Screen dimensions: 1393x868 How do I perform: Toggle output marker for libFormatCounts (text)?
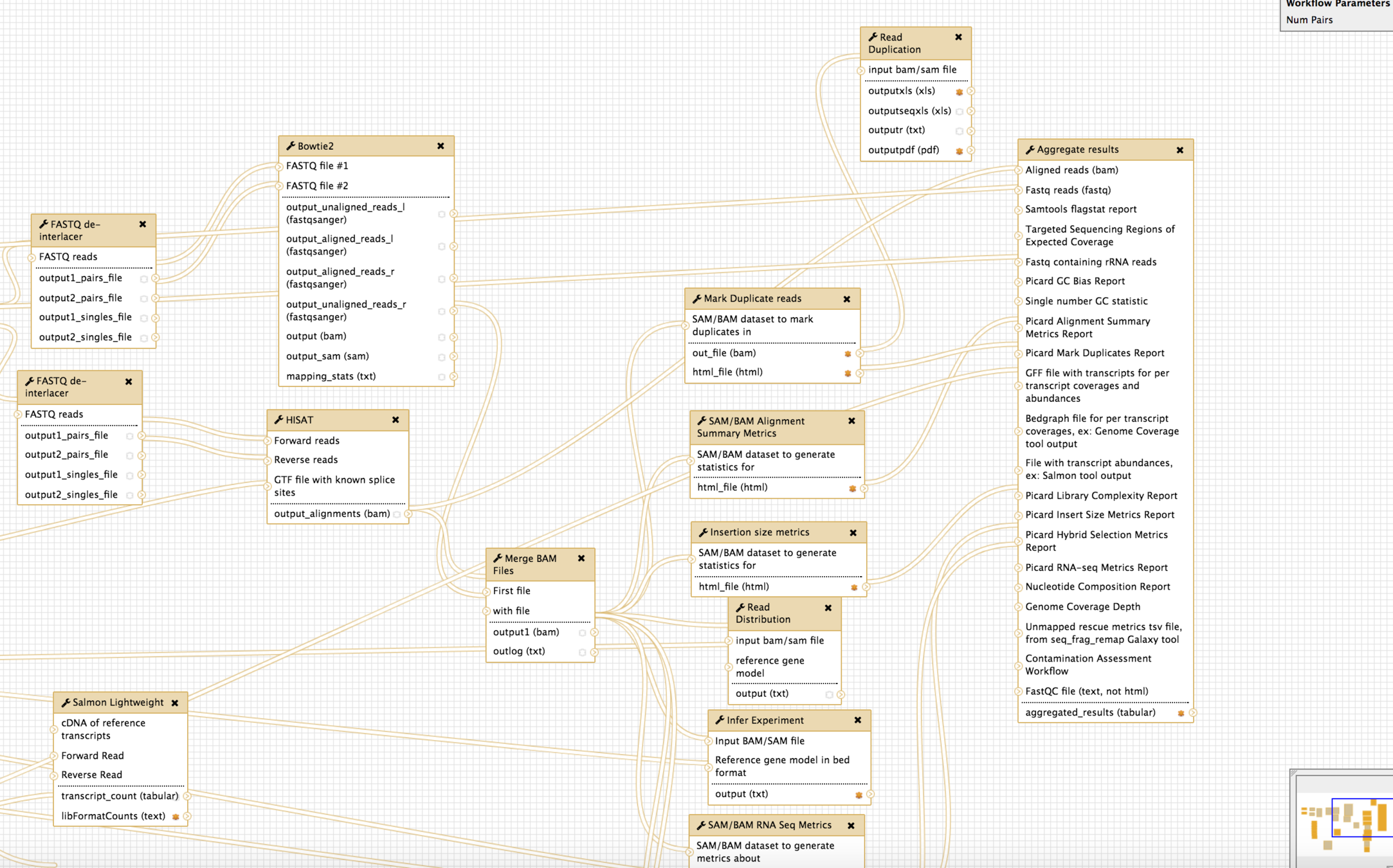(176, 817)
